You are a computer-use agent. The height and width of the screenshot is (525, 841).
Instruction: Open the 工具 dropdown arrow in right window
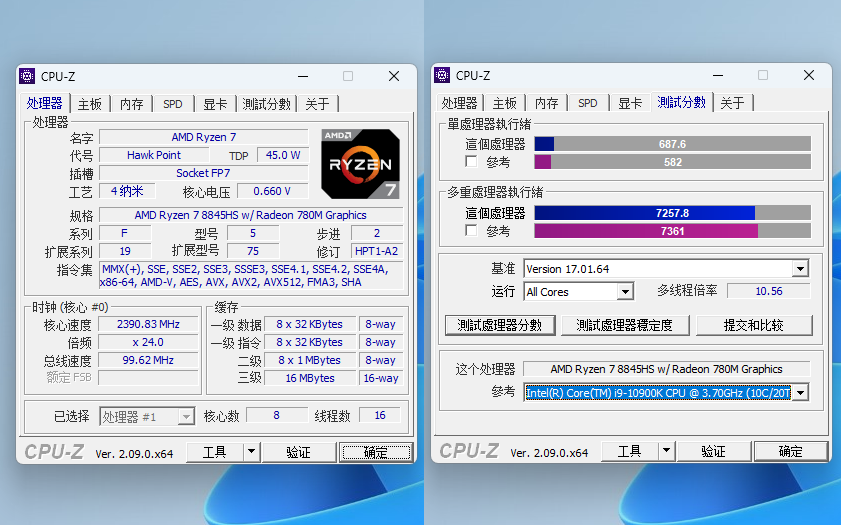pos(666,451)
